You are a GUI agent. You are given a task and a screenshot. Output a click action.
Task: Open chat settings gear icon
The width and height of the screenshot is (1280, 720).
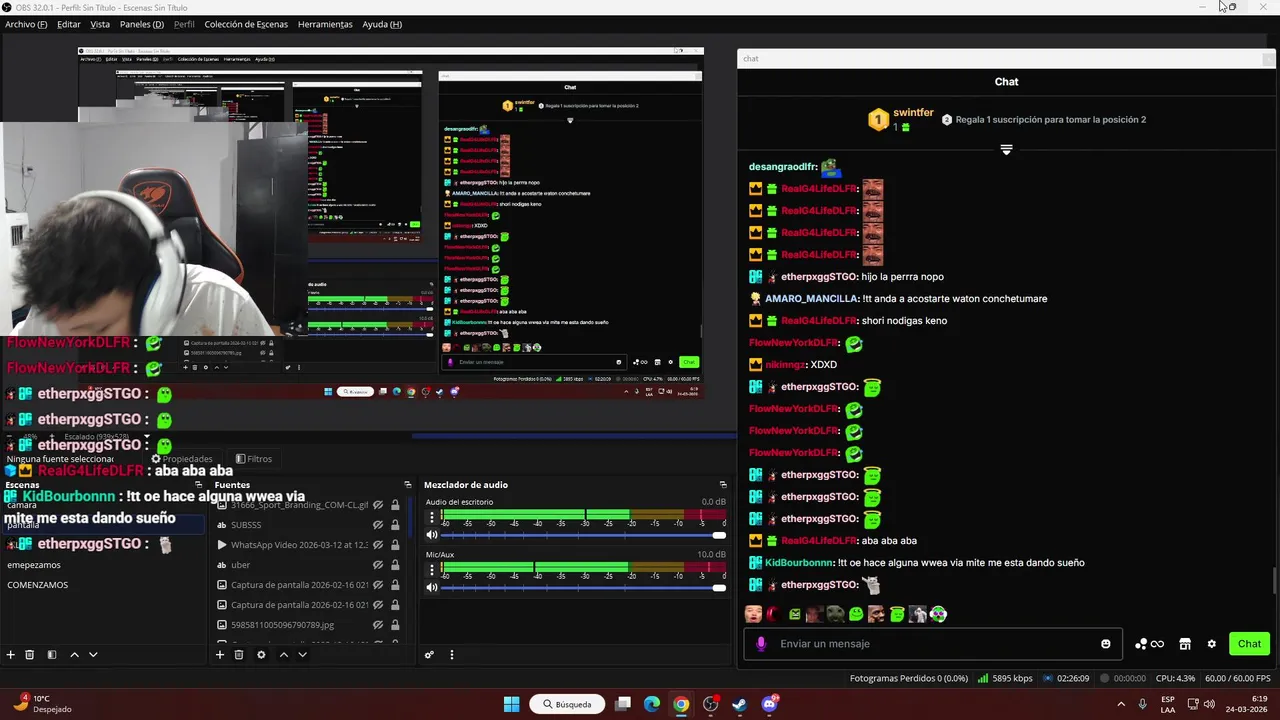click(1212, 644)
